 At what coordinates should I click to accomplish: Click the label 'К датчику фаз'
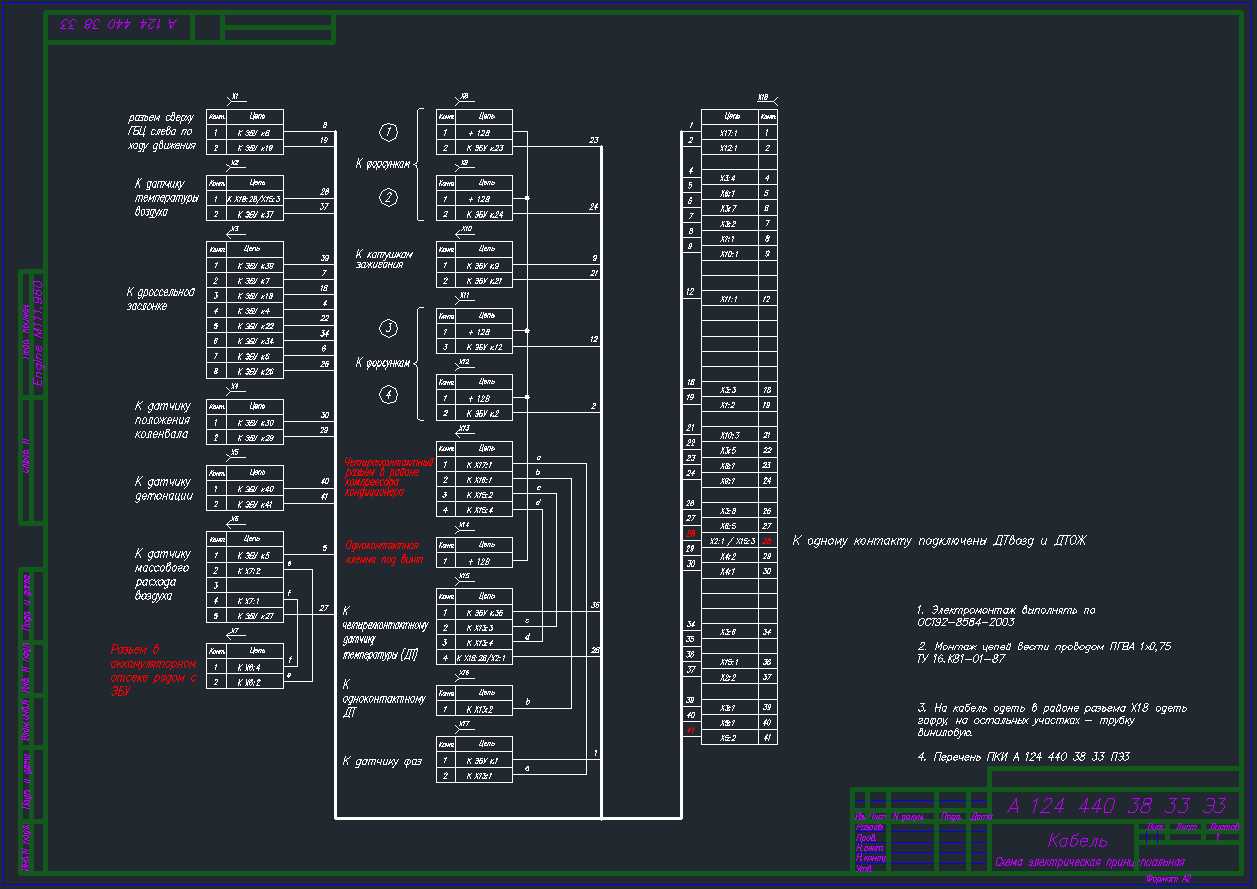[x=382, y=762]
